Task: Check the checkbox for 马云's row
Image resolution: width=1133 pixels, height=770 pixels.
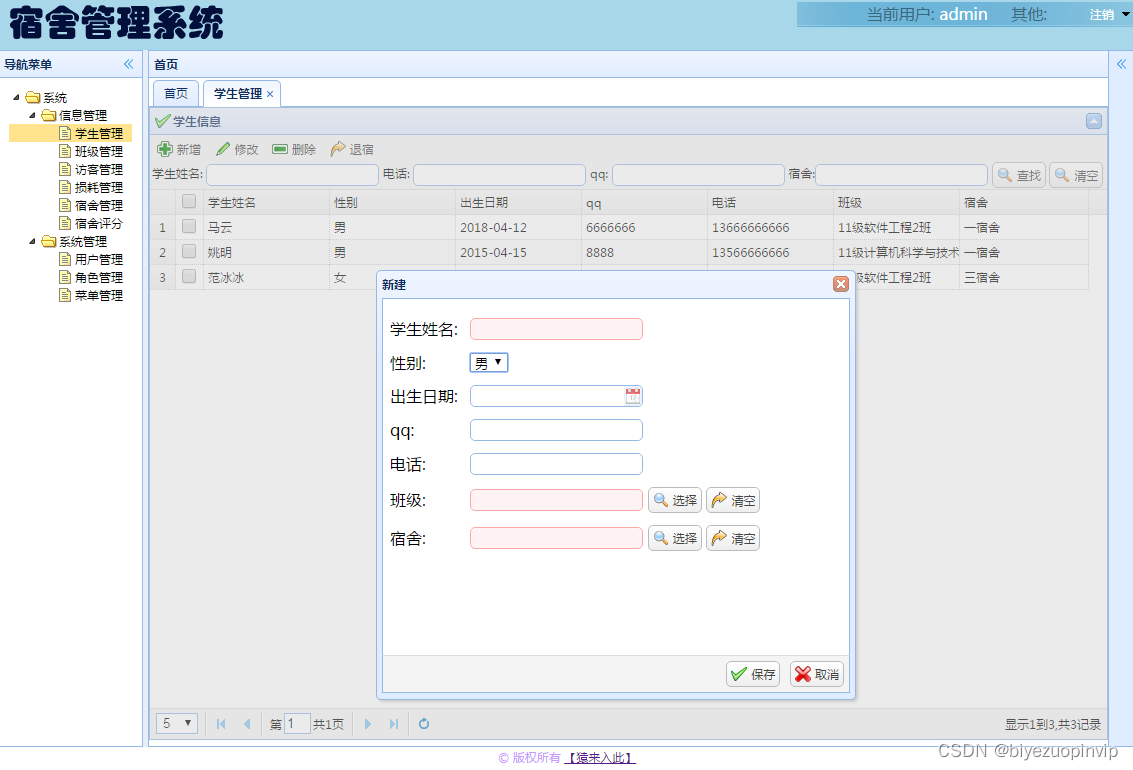Action: click(x=189, y=227)
